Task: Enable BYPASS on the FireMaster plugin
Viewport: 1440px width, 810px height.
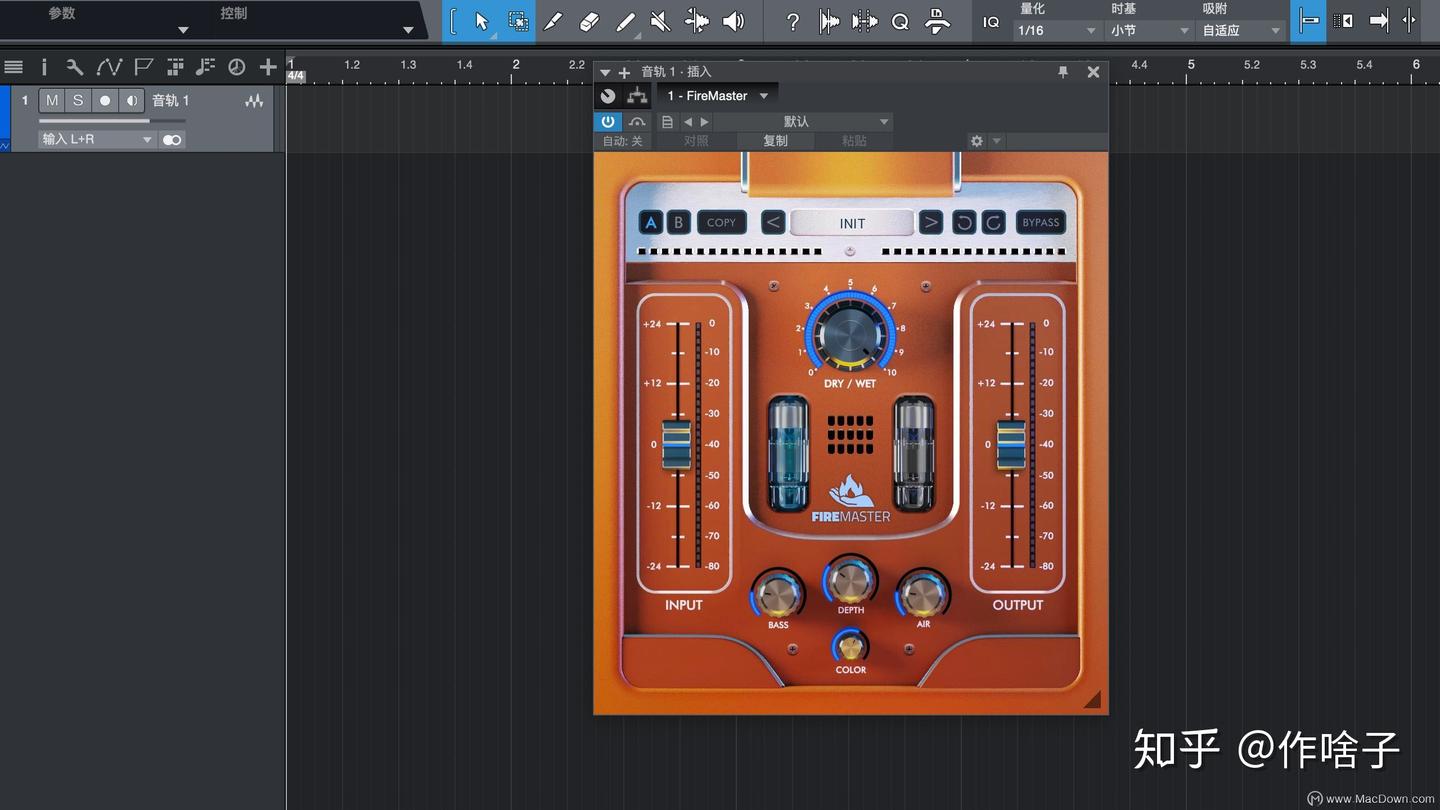Action: click(x=1040, y=222)
